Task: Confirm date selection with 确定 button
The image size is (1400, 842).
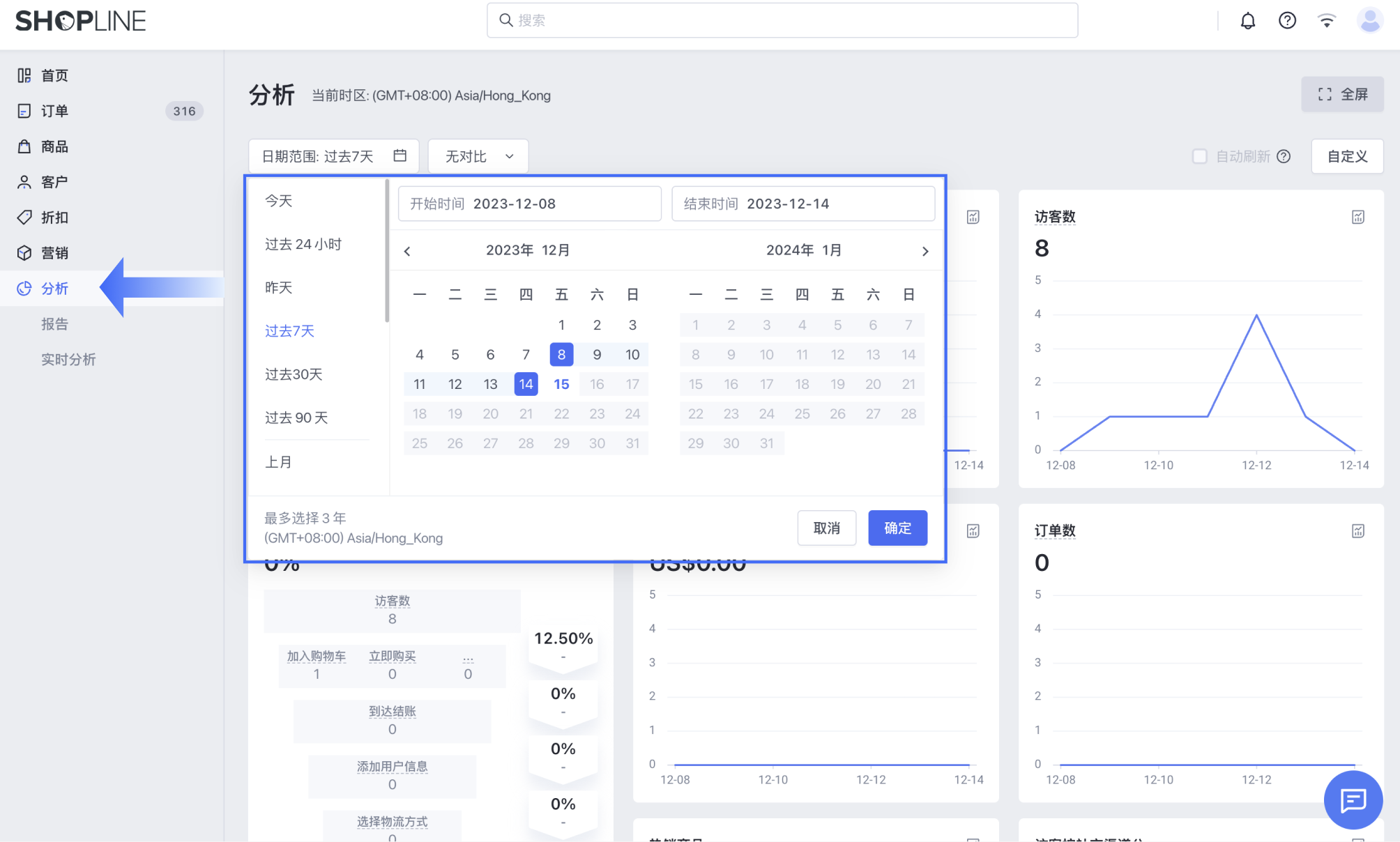Action: pyautogui.click(x=897, y=528)
